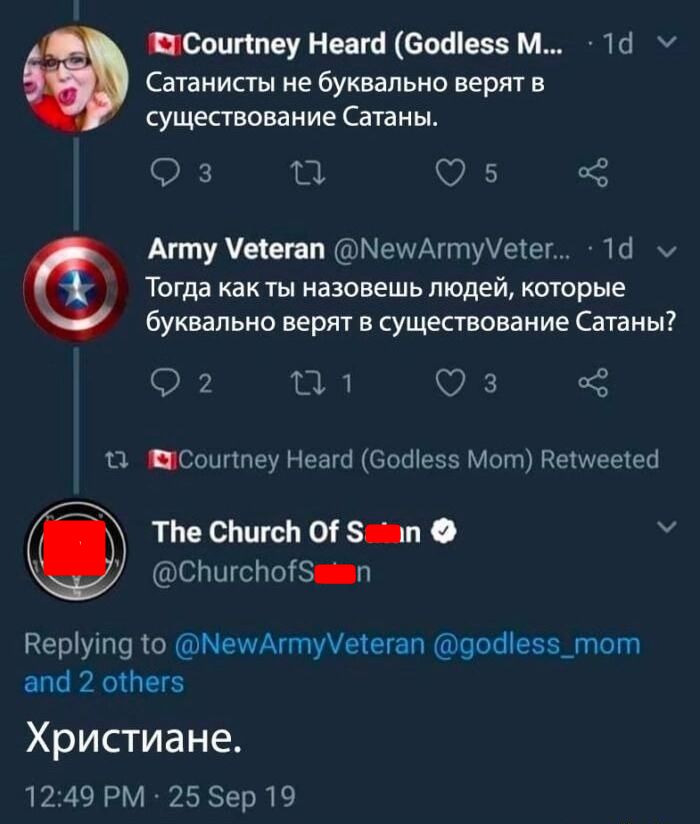Show the "and 2 others" recipients
Screen dimensions: 700x824
(104, 682)
